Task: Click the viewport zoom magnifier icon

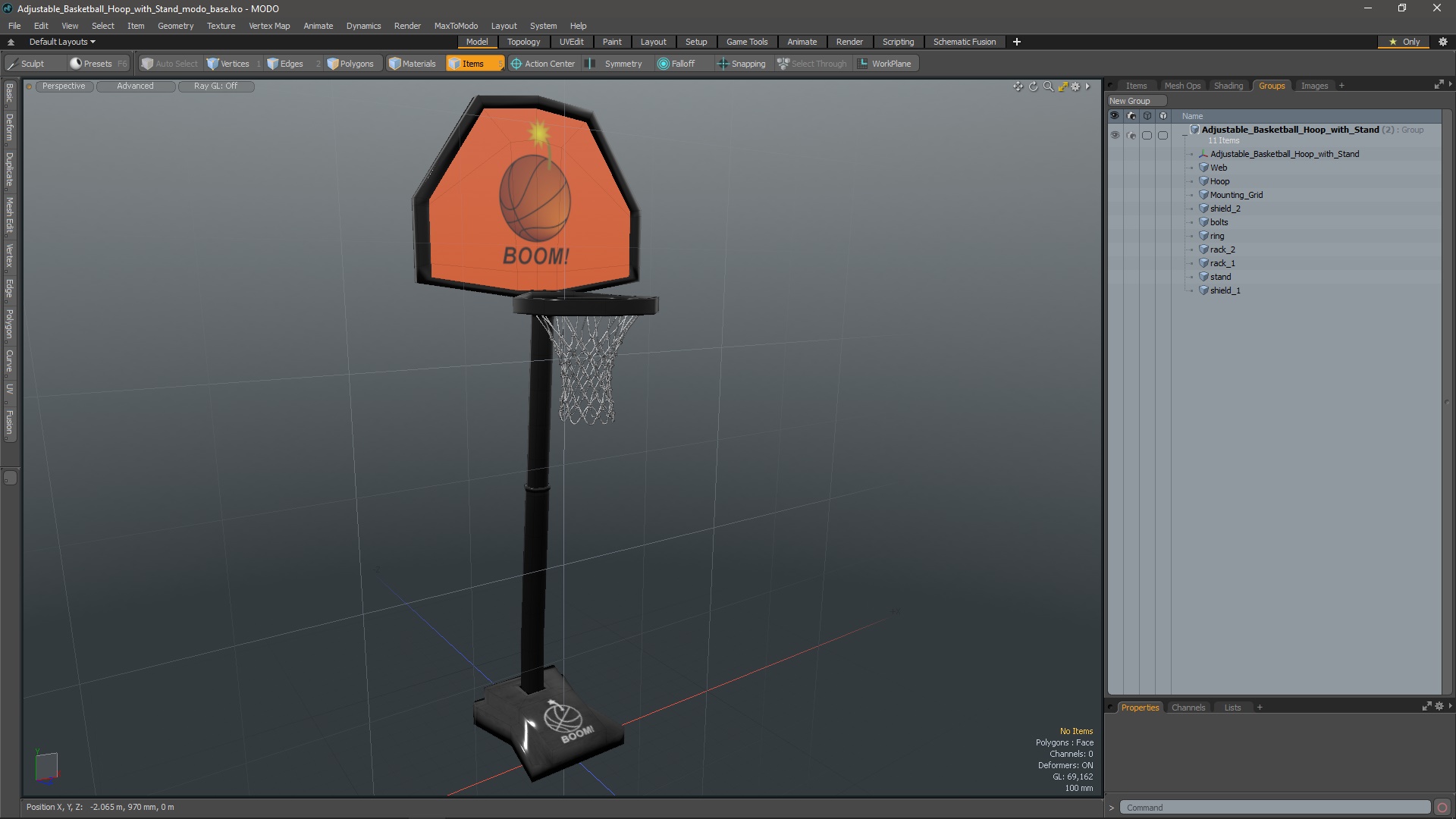Action: 1048,86
